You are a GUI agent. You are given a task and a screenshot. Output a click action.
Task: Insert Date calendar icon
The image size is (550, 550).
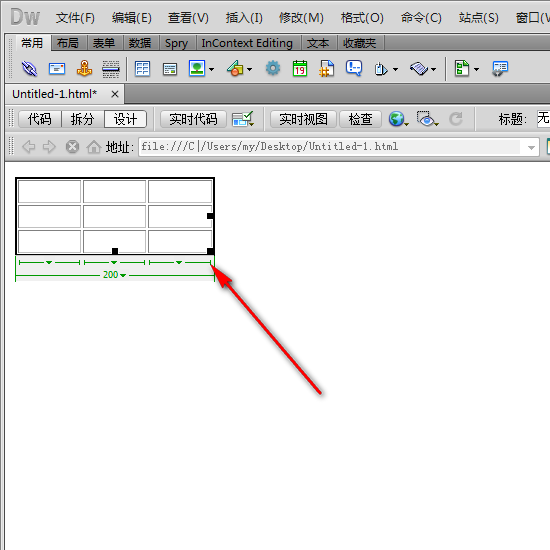point(300,68)
